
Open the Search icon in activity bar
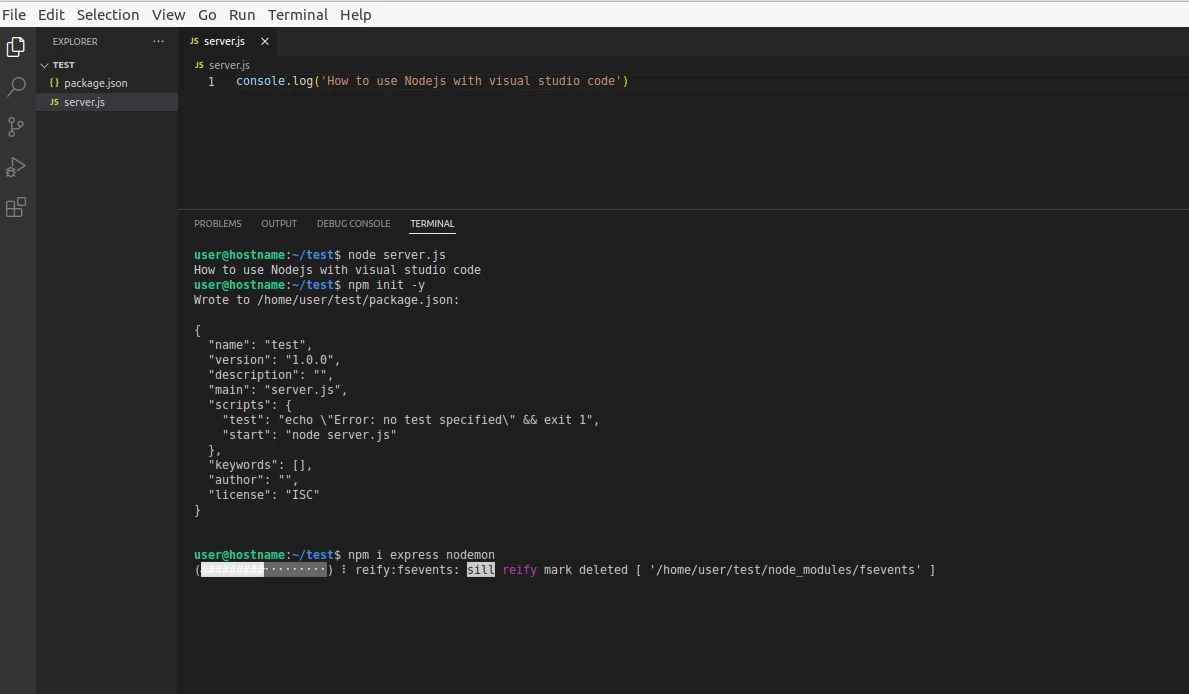pyautogui.click(x=15, y=86)
